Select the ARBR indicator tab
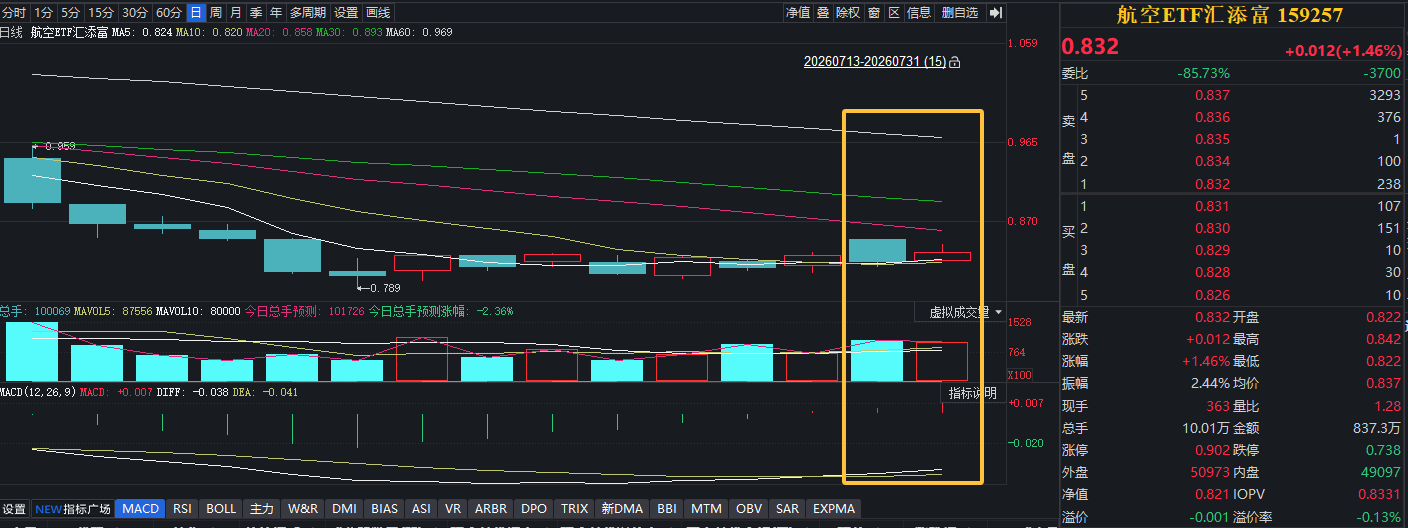 [491, 509]
